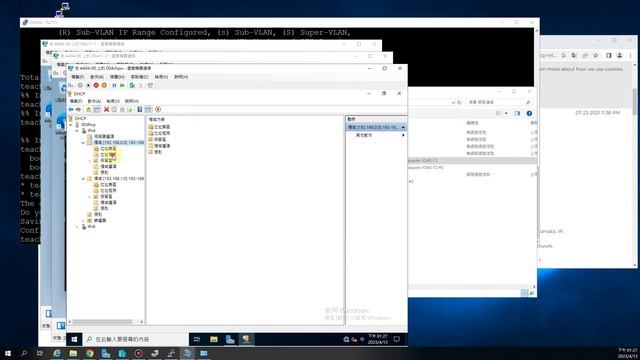Toggle the console tree icon in DHCP toolbar
640x360 pixels.
pos(97,109)
